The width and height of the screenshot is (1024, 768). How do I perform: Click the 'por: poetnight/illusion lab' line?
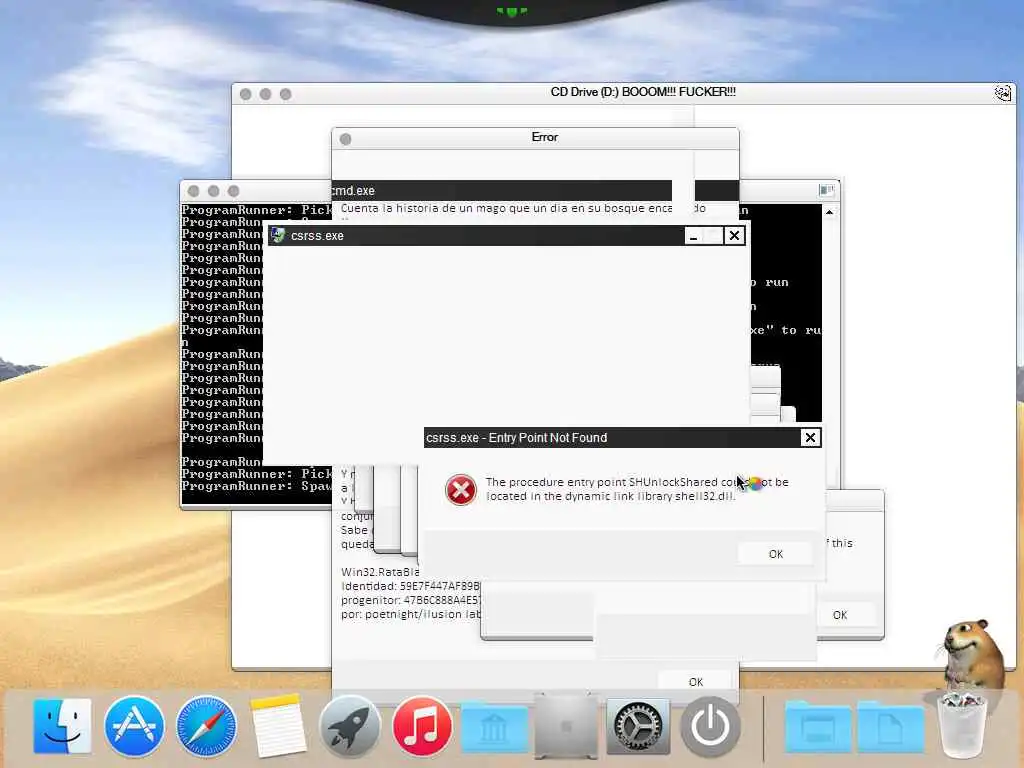(411, 614)
